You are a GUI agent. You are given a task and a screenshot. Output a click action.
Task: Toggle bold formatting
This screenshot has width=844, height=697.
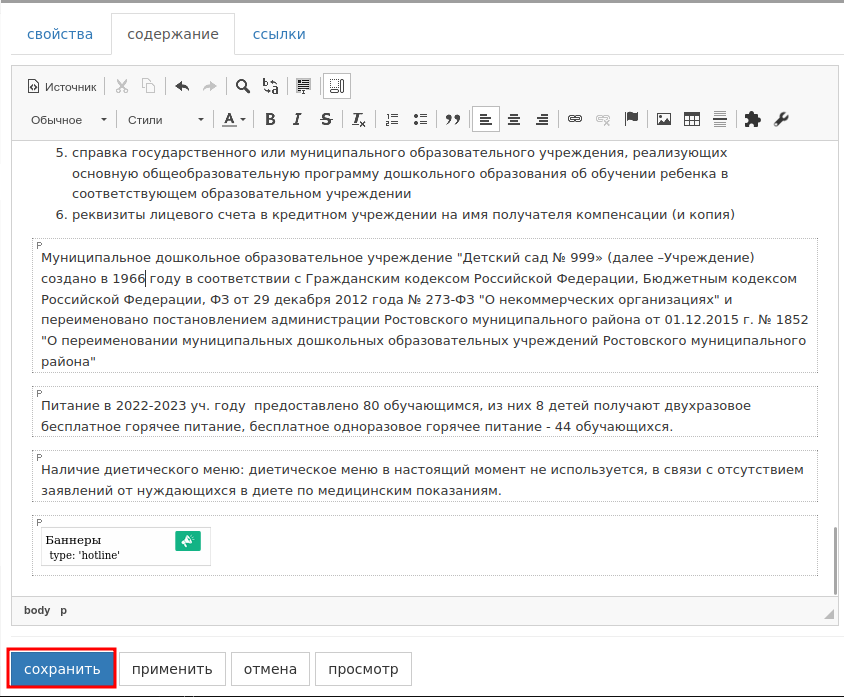pyautogui.click(x=270, y=120)
